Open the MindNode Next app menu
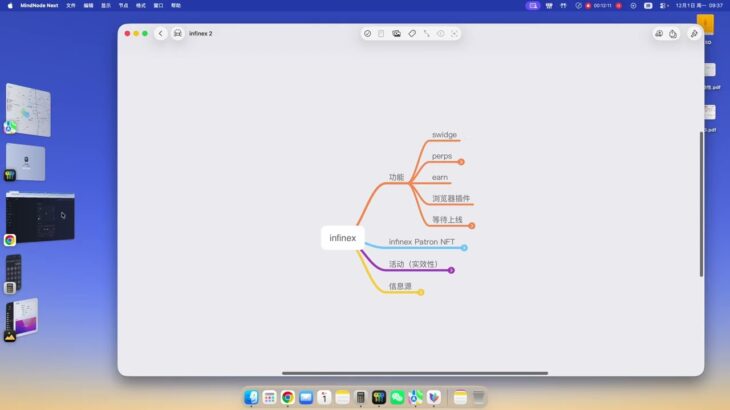Viewport: 730px width, 410px height. coord(39,6)
